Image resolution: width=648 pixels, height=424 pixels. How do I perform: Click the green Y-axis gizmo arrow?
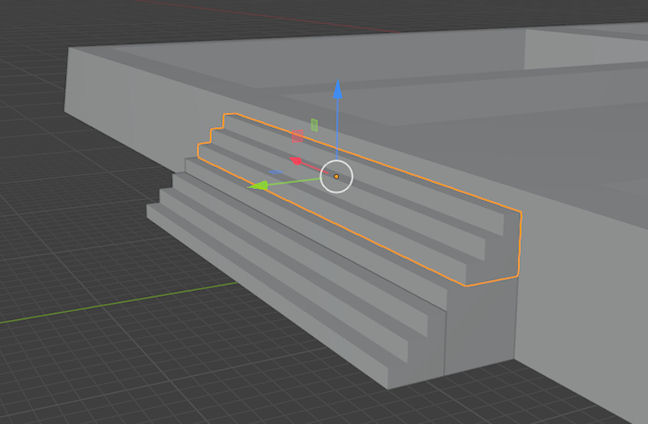(258, 185)
